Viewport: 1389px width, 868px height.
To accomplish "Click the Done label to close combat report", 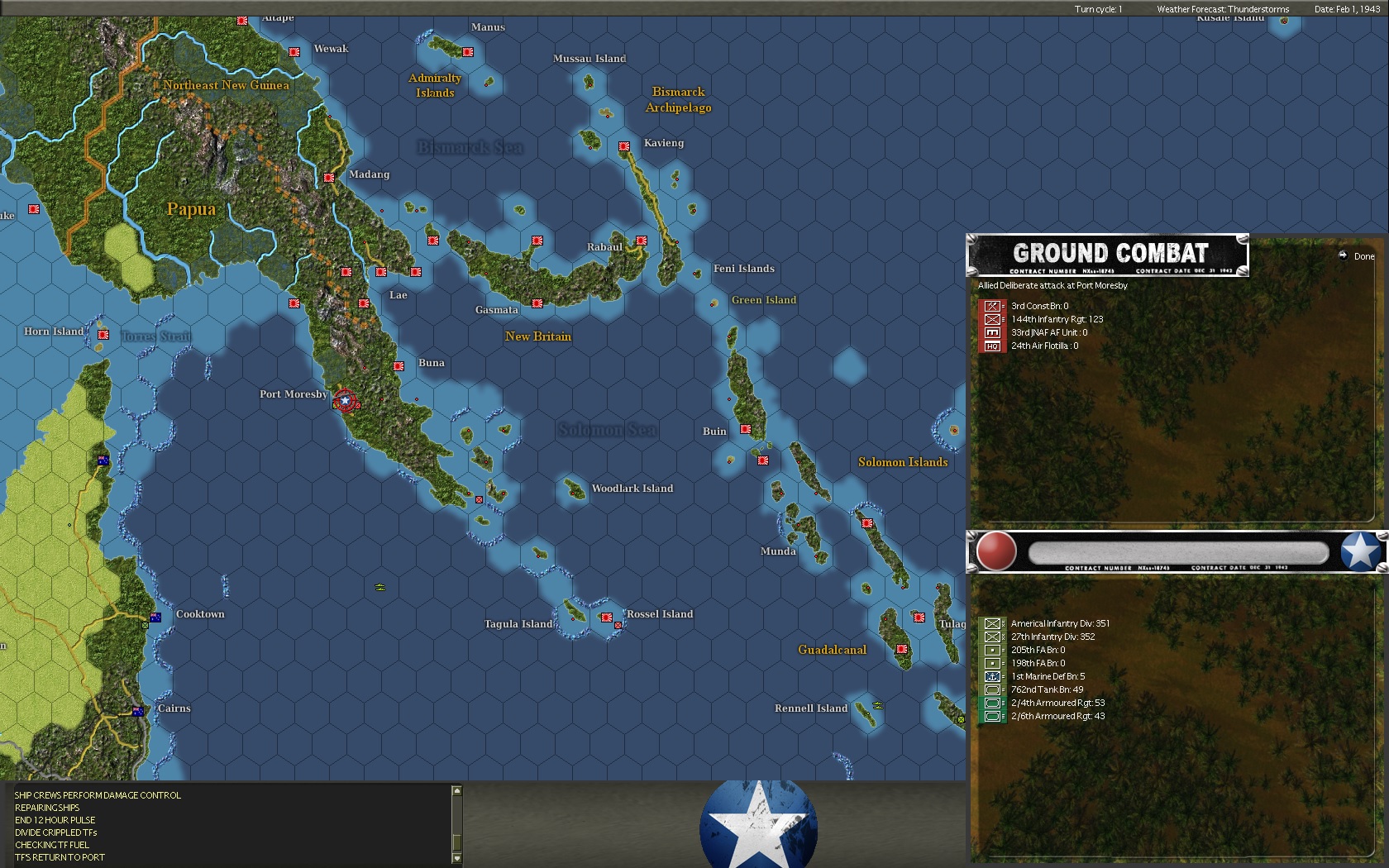I will [x=1364, y=256].
